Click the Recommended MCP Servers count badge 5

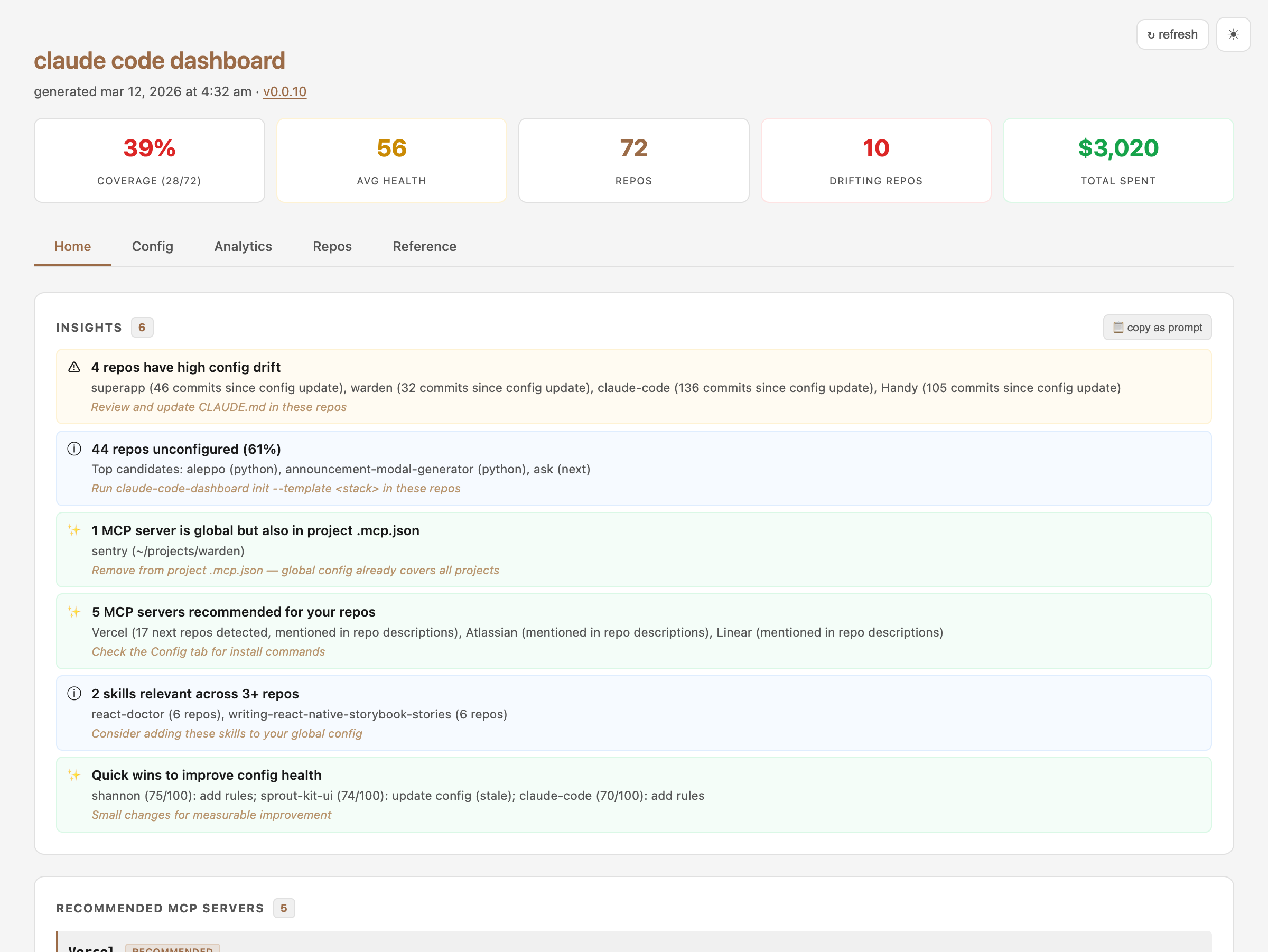click(283, 908)
